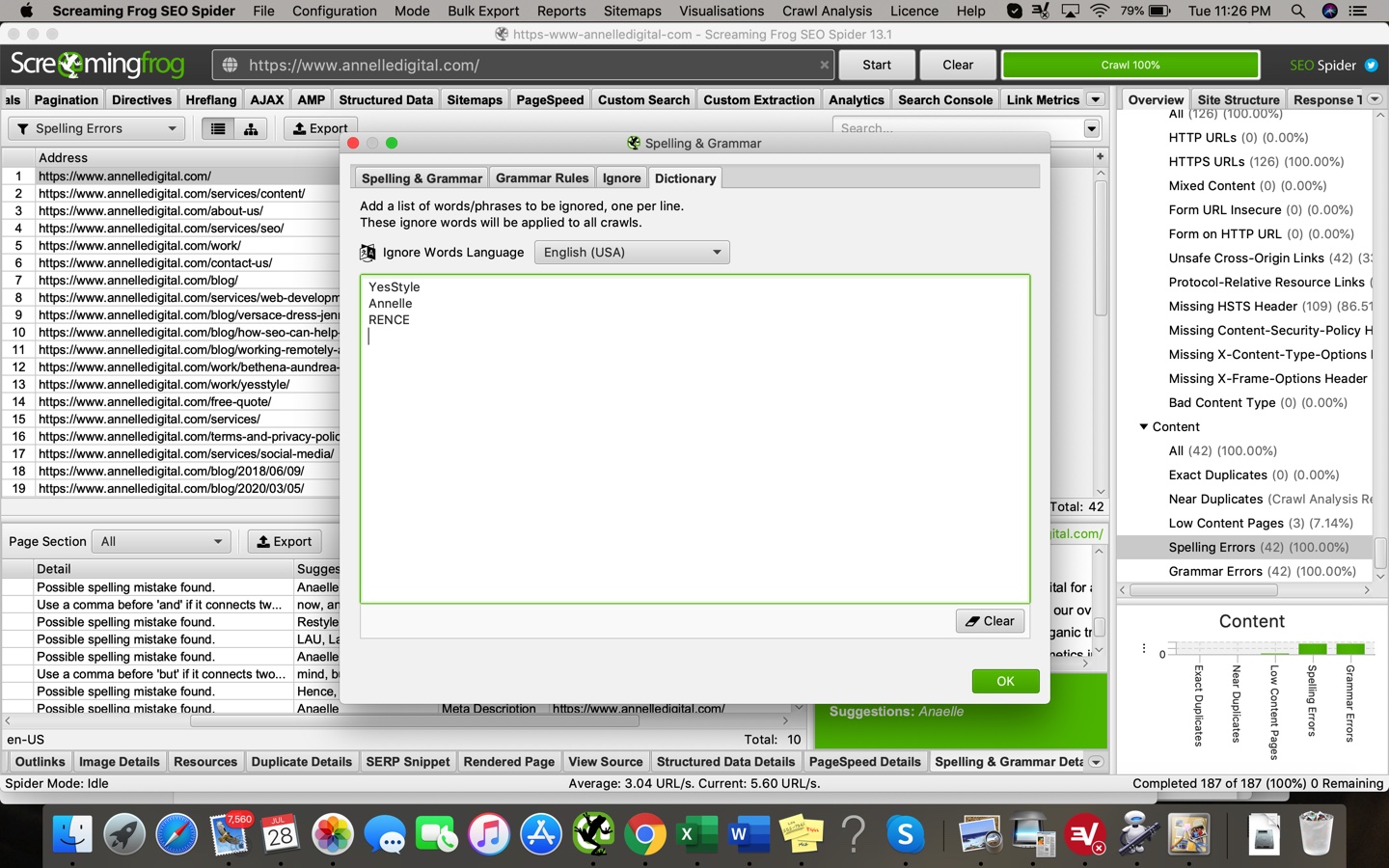The height and width of the screenshot is (868, 1389).
Task: Click OK in Spelling & Grammar dialog
Action: pos(1005,681)
